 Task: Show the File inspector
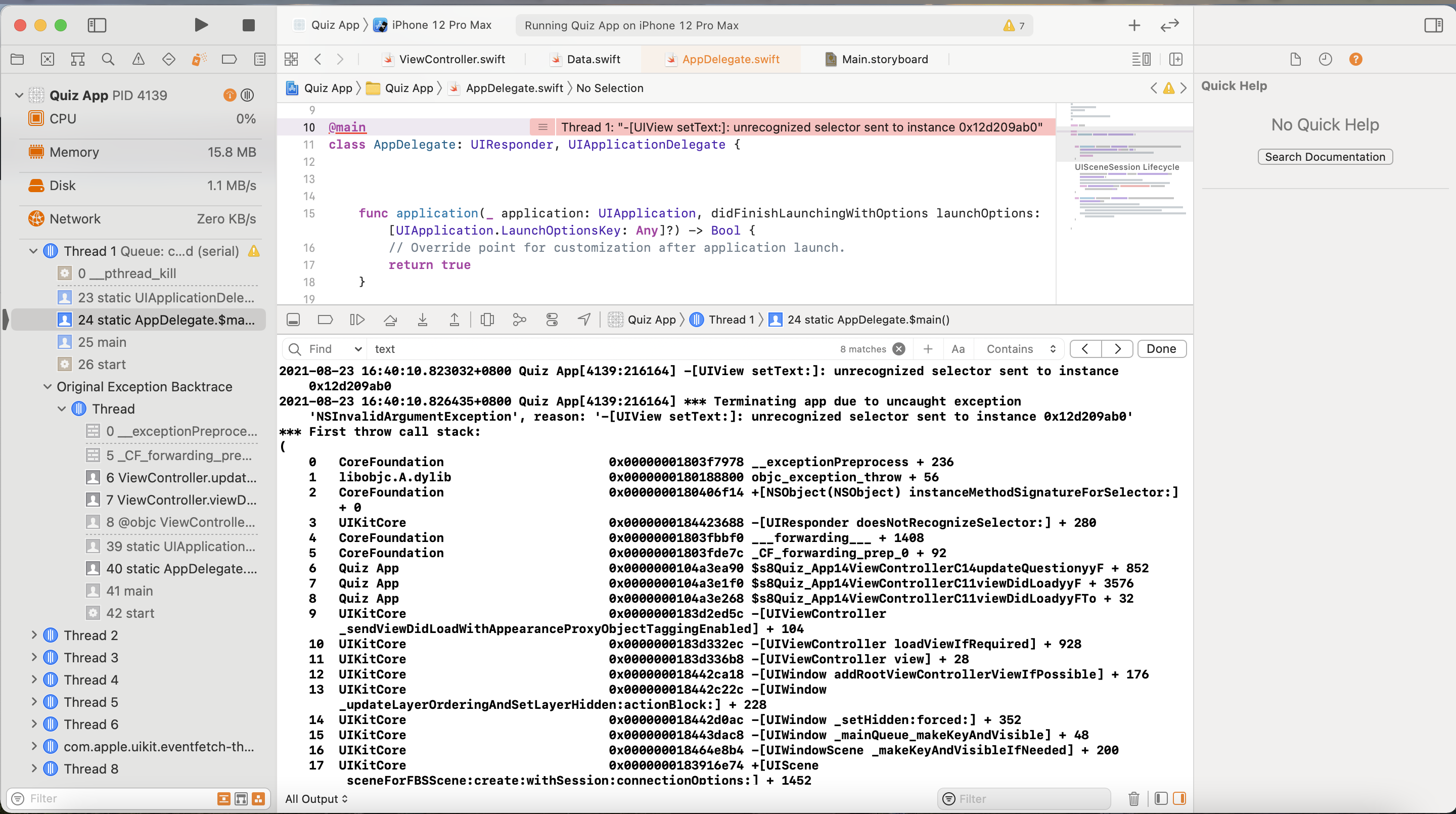tap(1295, 59)
